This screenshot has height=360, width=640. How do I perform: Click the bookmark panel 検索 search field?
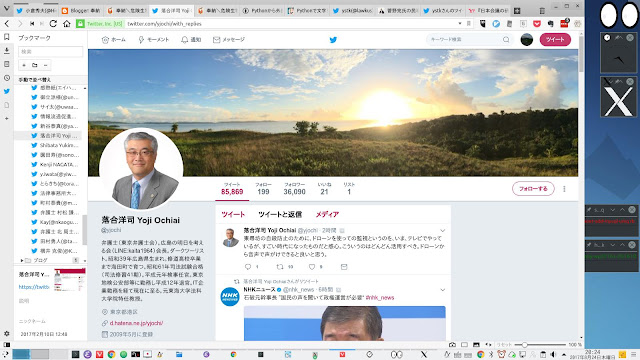click(51, 52)
